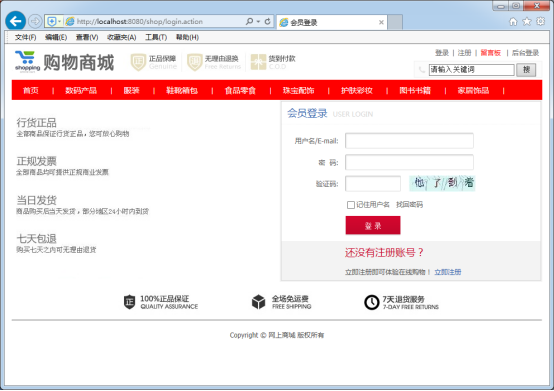Click the Copyright 网上商城 版权所有 text
The width and height of the screenshot is (554, 391).
click(277, 335)
